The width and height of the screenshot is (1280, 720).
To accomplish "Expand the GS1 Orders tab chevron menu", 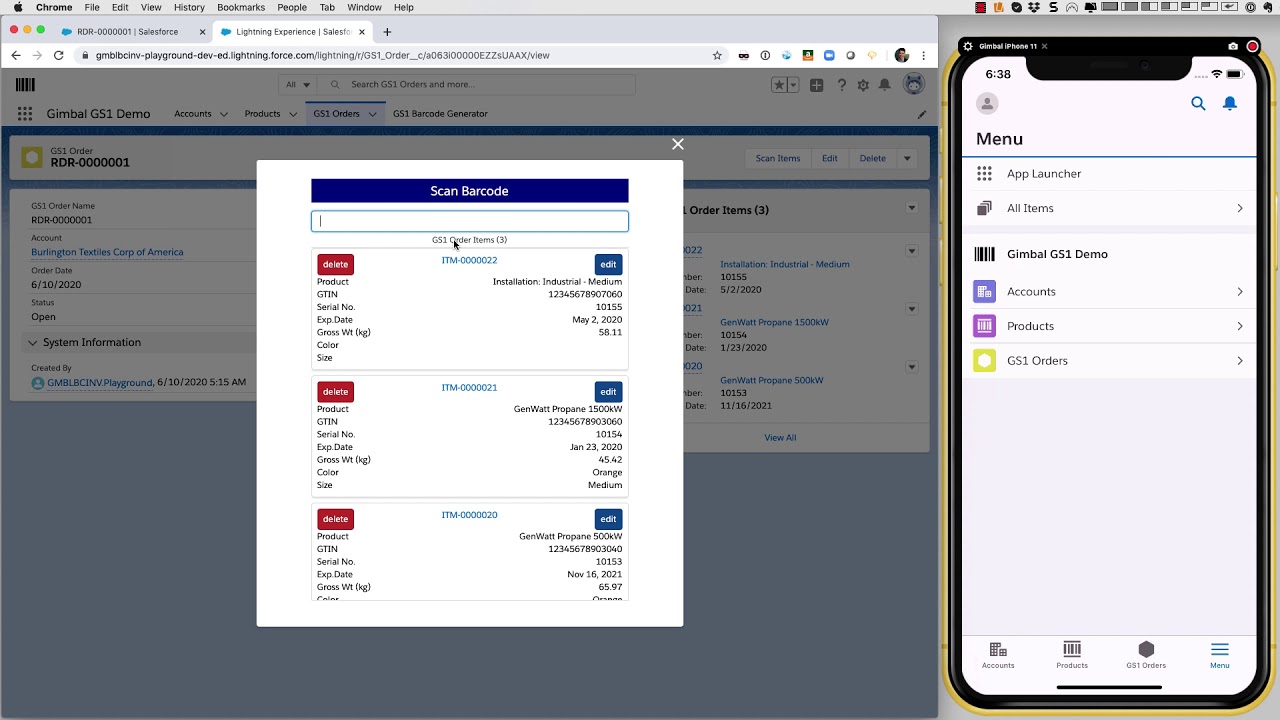I will click(x=372, y=114).
